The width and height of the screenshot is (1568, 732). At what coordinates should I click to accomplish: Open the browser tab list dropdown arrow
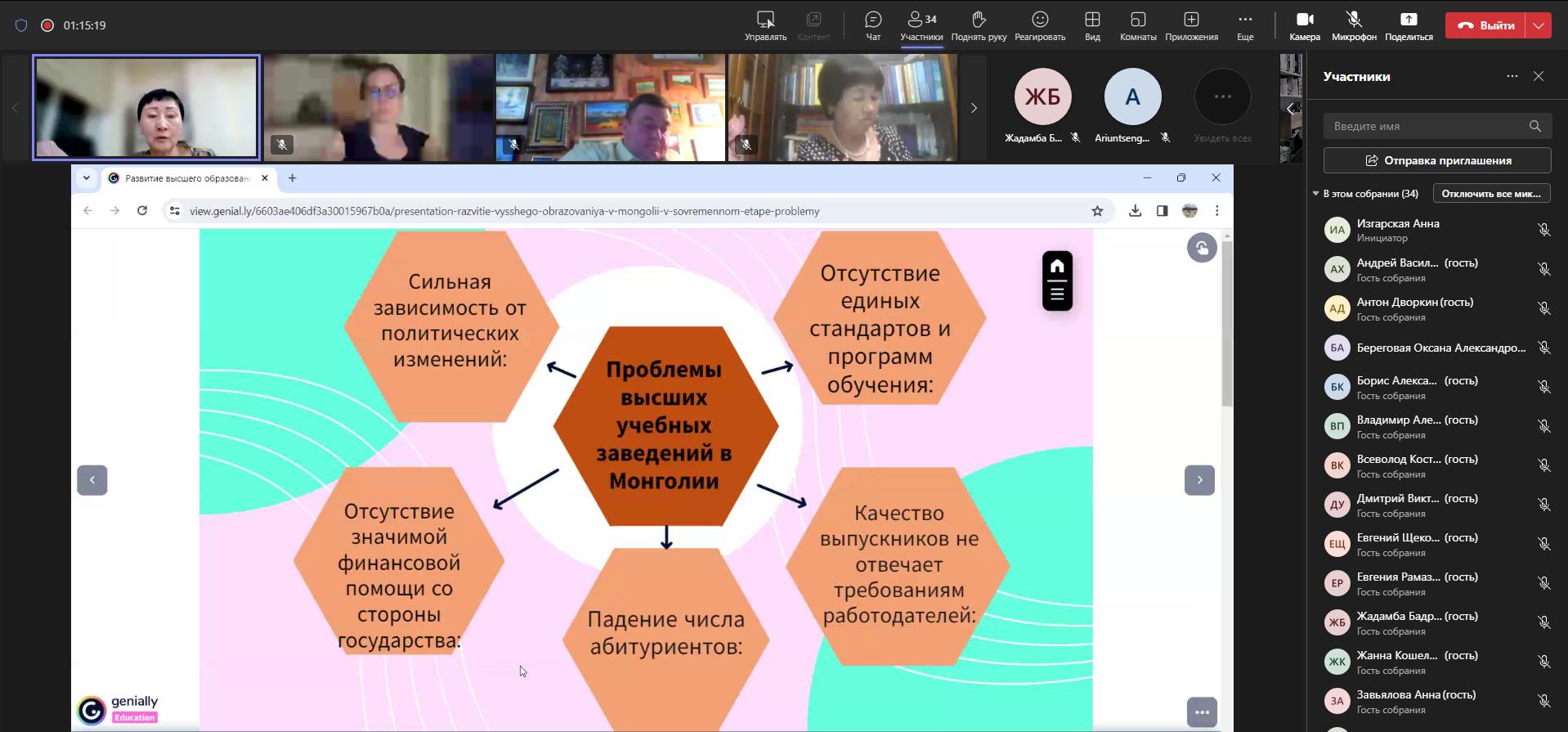coord(87,178)
